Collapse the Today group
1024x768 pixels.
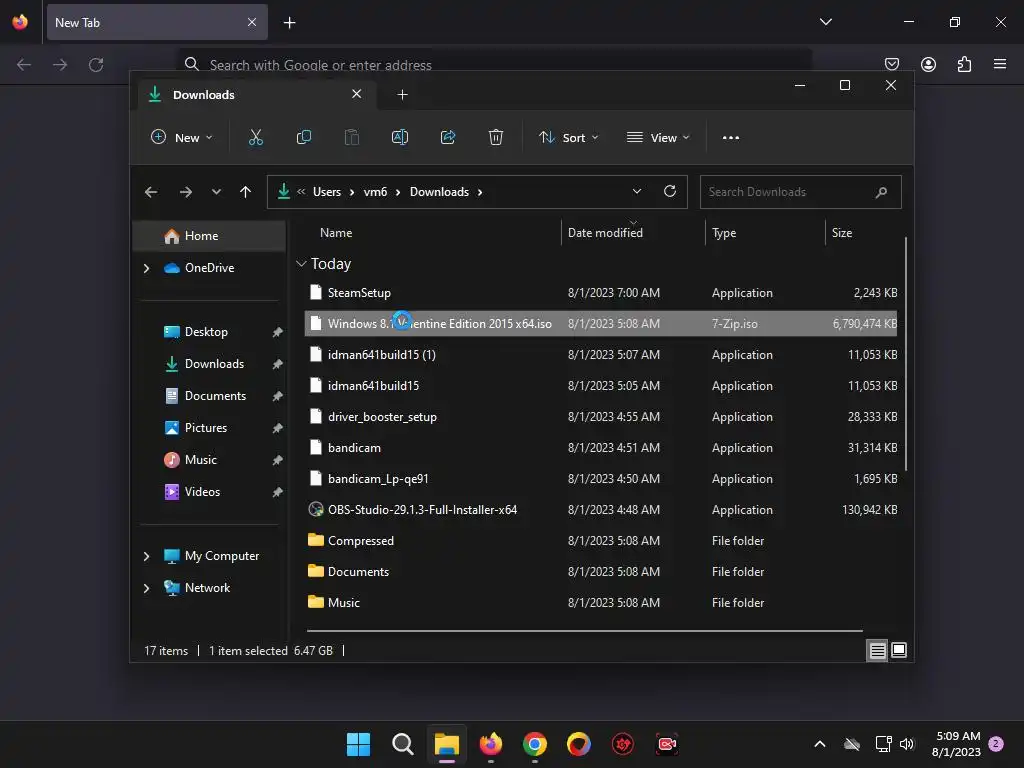[301, 264]
